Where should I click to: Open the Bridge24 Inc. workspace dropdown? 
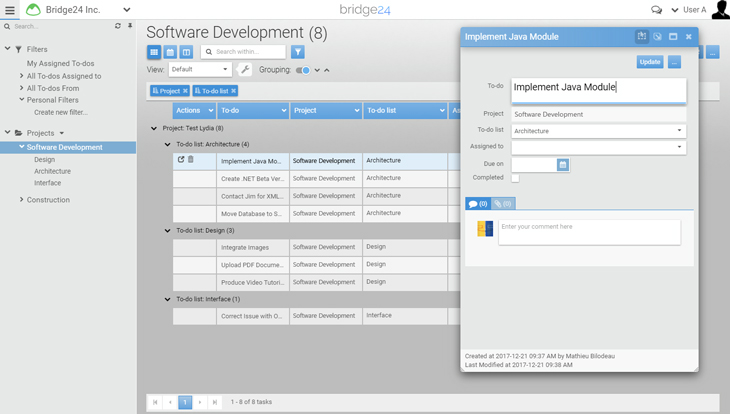point(126,10)
